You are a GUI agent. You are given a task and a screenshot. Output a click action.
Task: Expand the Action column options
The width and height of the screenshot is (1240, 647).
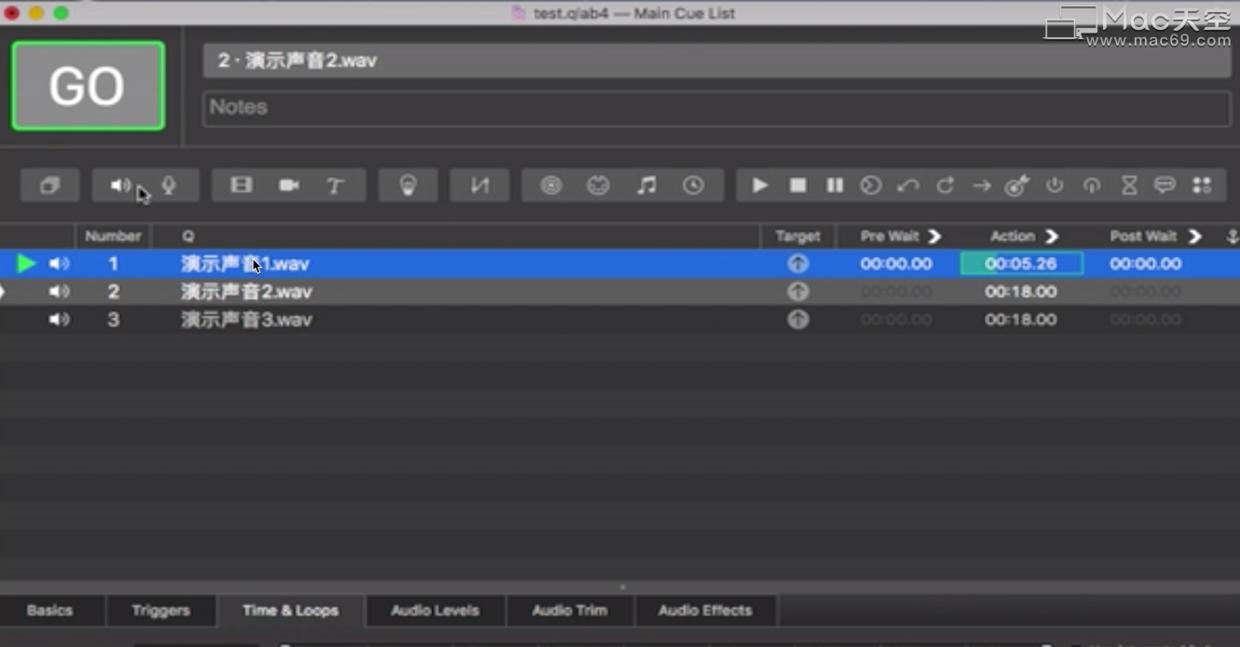point(1053,236)
